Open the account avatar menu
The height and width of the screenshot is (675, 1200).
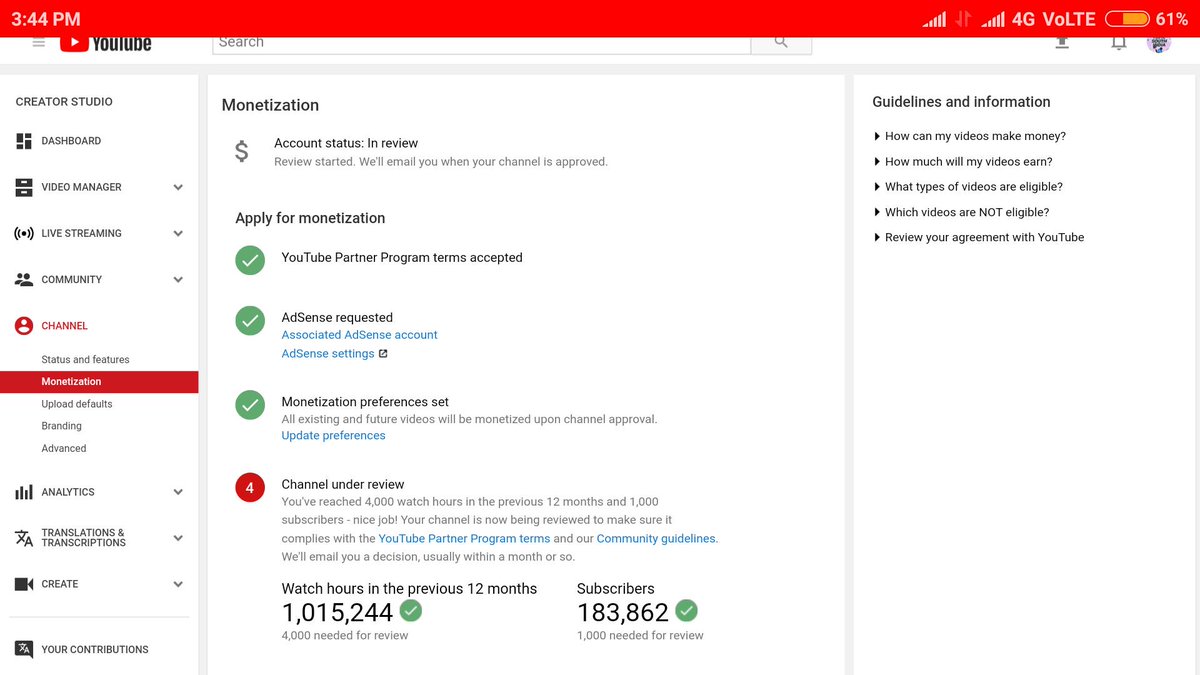tap(1159, 43)
